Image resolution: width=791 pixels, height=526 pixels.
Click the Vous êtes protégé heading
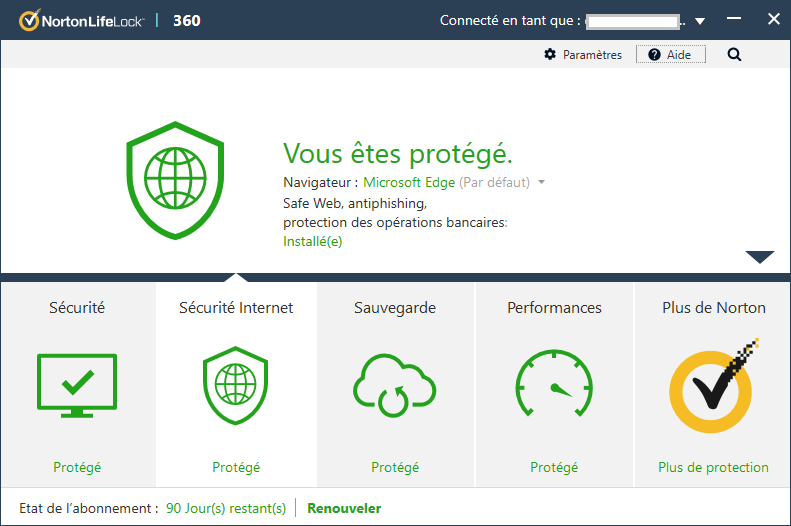[x=398, y=153]
